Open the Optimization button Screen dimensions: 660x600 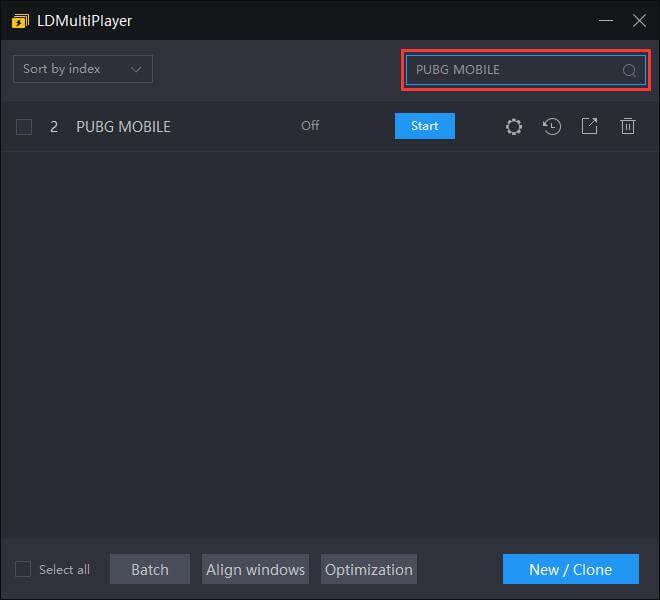369,569
